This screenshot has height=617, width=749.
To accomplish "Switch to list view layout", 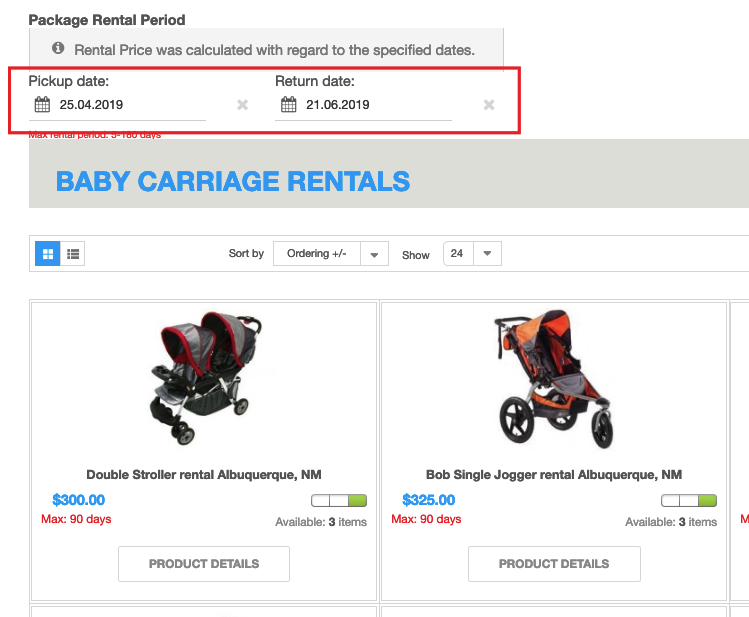I will click(x=73, y=254).
